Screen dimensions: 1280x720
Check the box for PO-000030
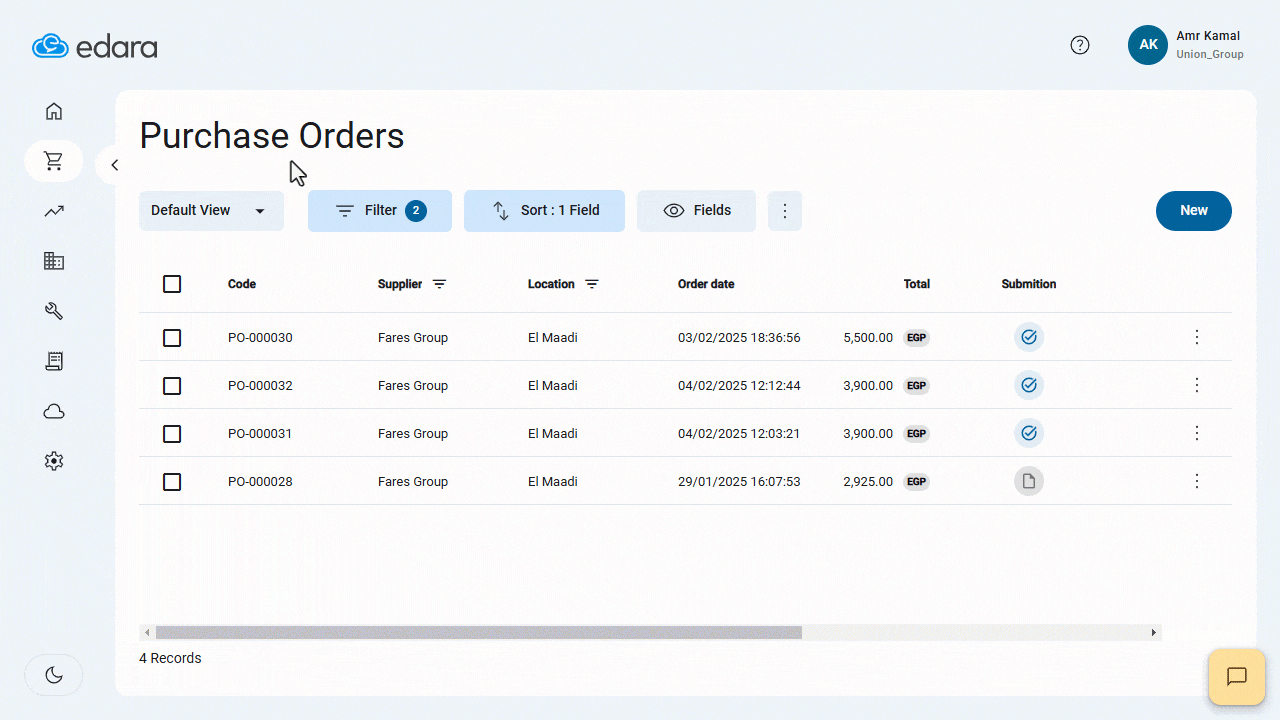tap(172, 338)
